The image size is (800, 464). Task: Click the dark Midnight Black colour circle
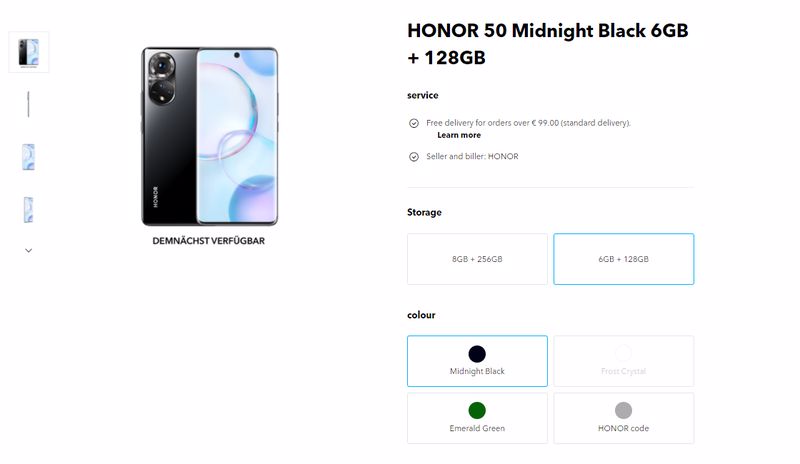(x=477, y=354)
